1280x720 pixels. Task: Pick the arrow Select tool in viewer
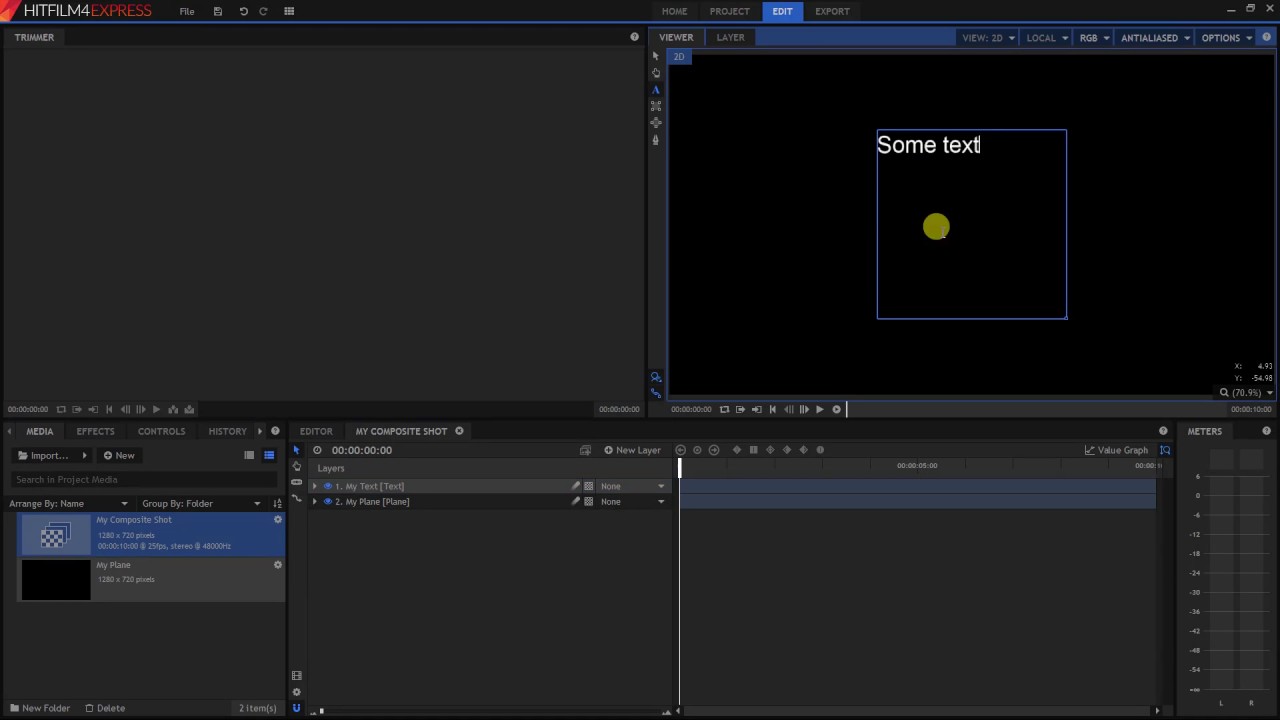click(x=656, y=56)
